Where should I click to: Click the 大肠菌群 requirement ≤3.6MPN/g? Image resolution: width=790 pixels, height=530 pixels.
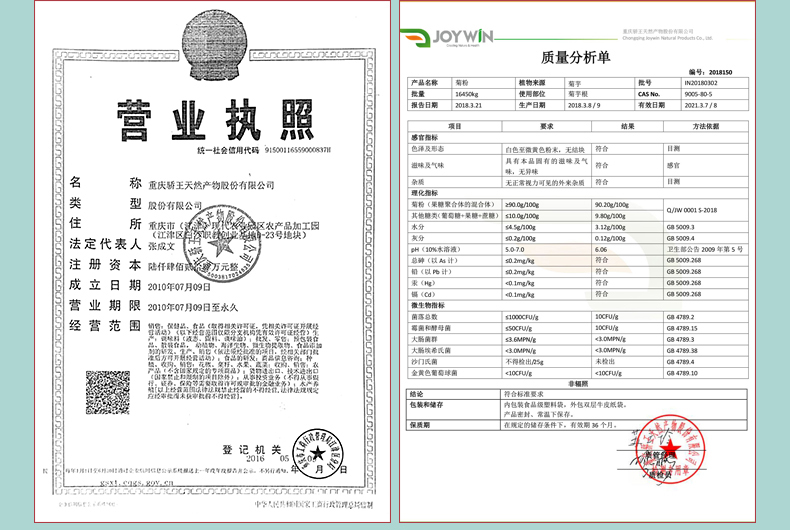(x=521, y=340)
